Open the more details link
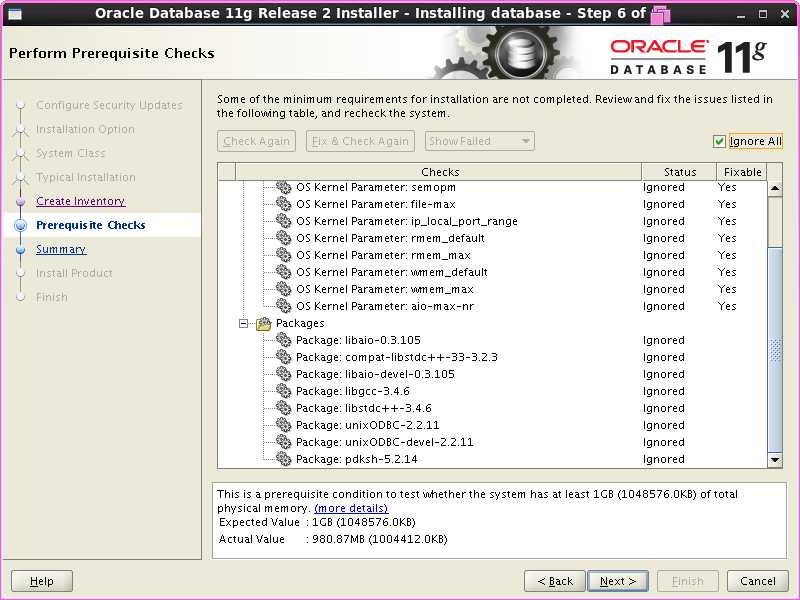Viewport: 800px width, 600px height. (351, 508)
